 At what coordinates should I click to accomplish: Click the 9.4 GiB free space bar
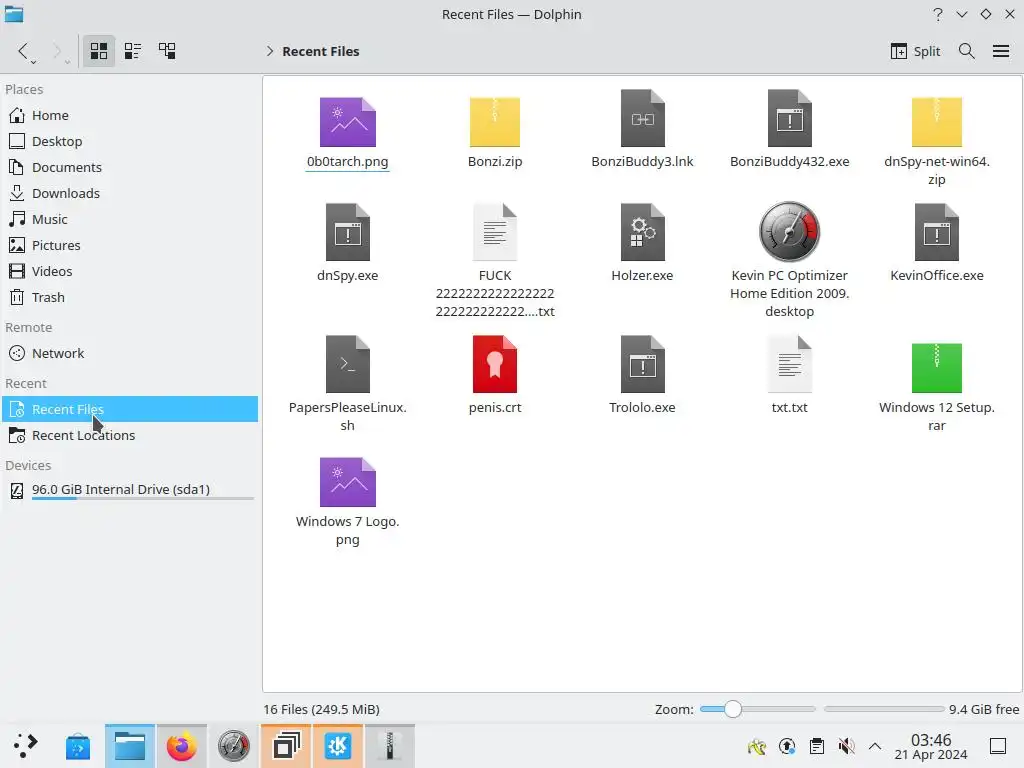(884, 709)
